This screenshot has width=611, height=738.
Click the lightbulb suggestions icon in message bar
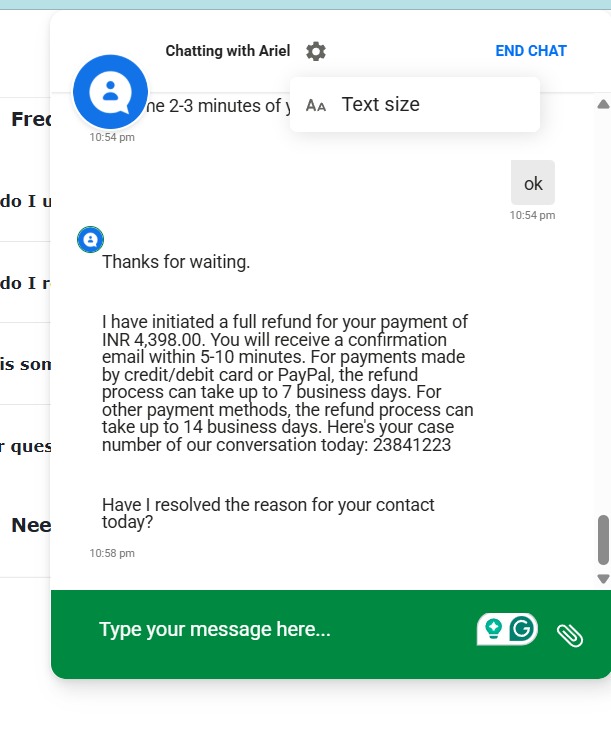point(492,629)
